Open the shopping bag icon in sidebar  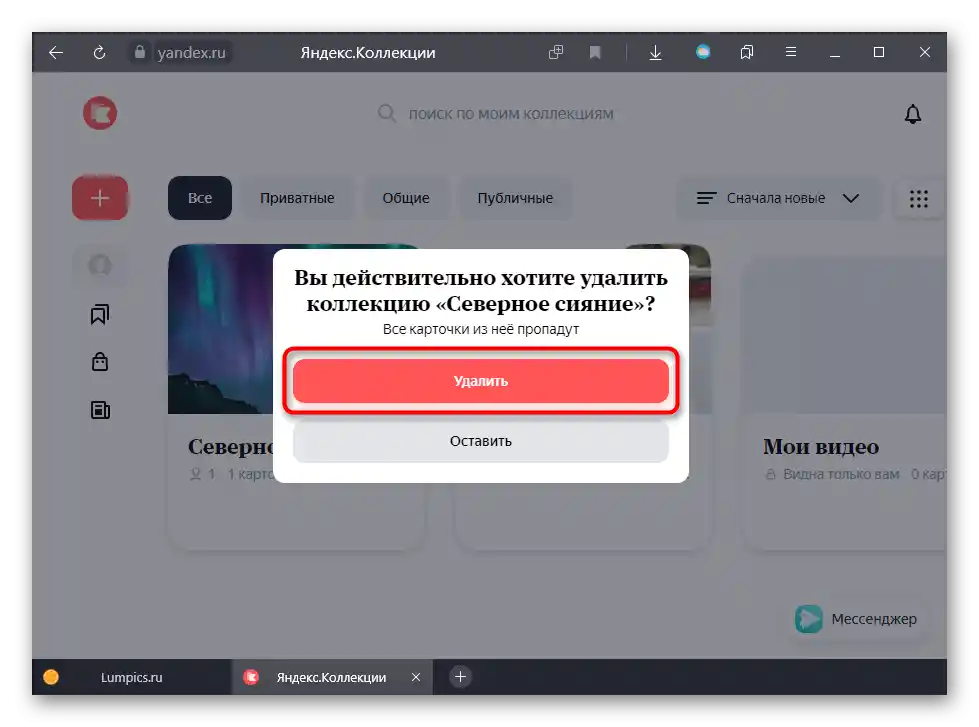100,362
